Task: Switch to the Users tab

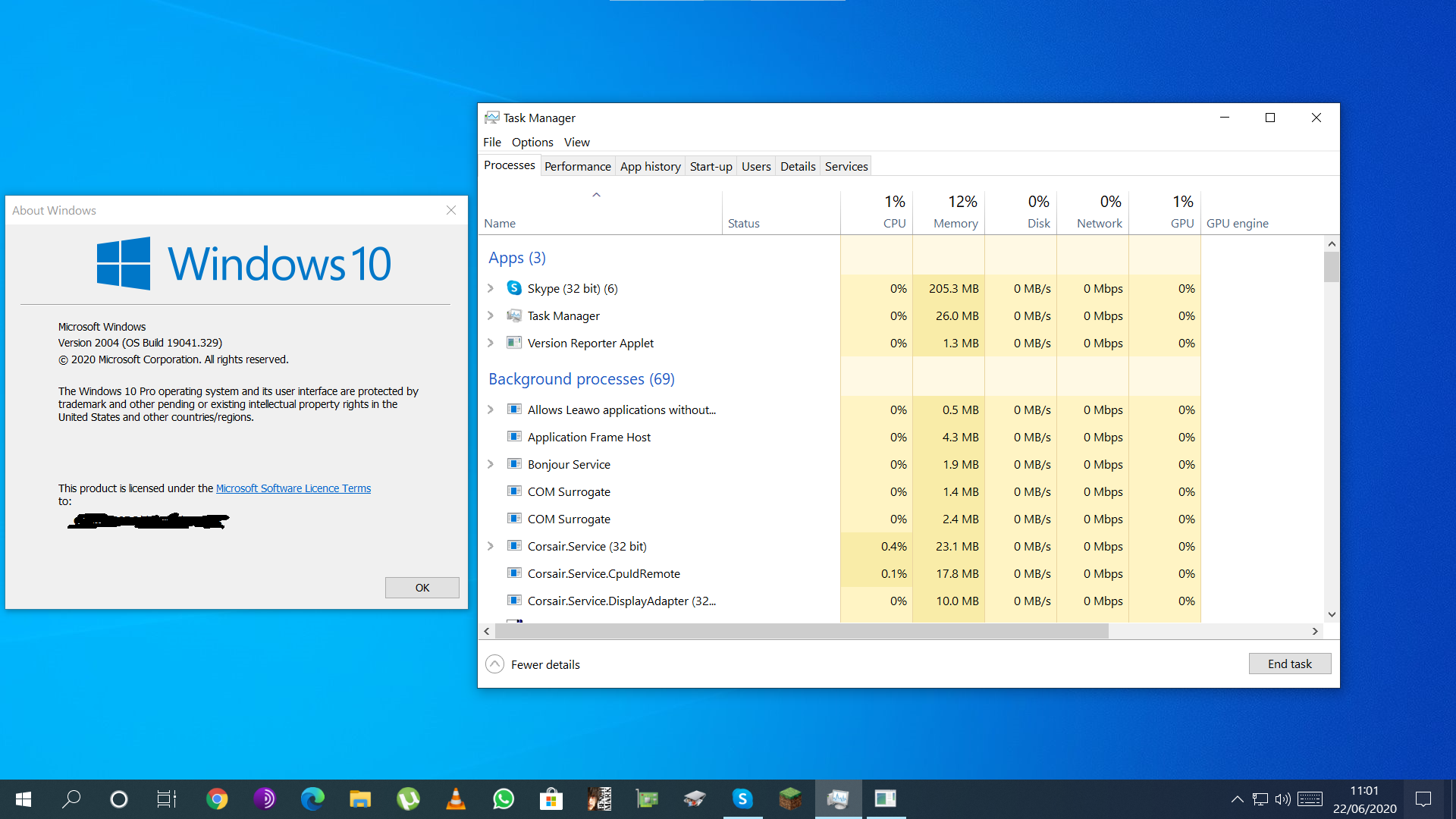Action: pos(756,166)
